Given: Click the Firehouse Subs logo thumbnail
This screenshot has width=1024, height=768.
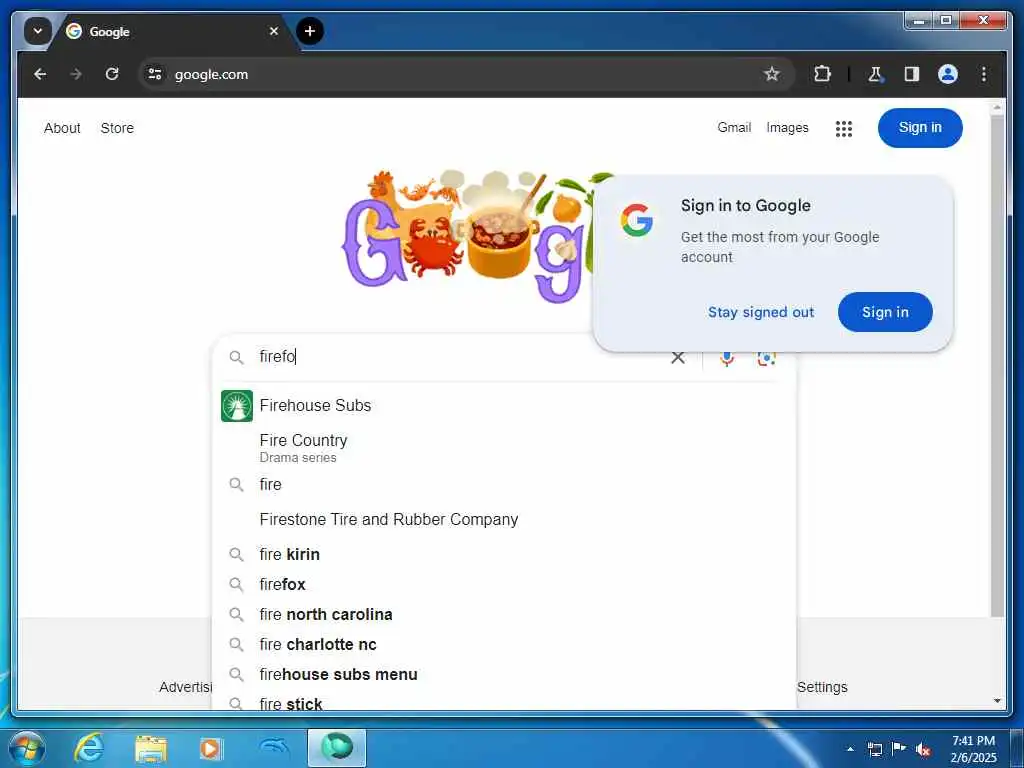Looking at the screenshot, I should pos(236,406).
